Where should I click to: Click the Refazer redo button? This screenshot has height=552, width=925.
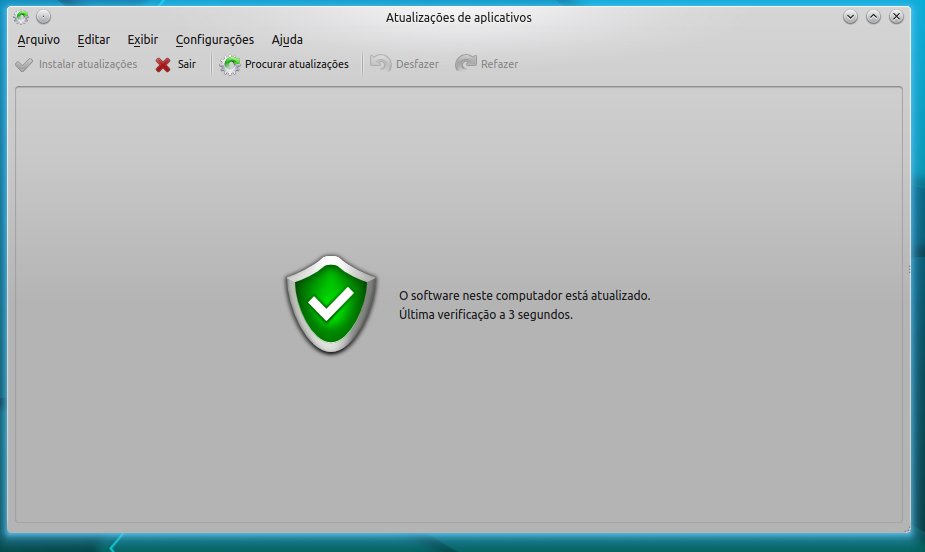point(487,64)
